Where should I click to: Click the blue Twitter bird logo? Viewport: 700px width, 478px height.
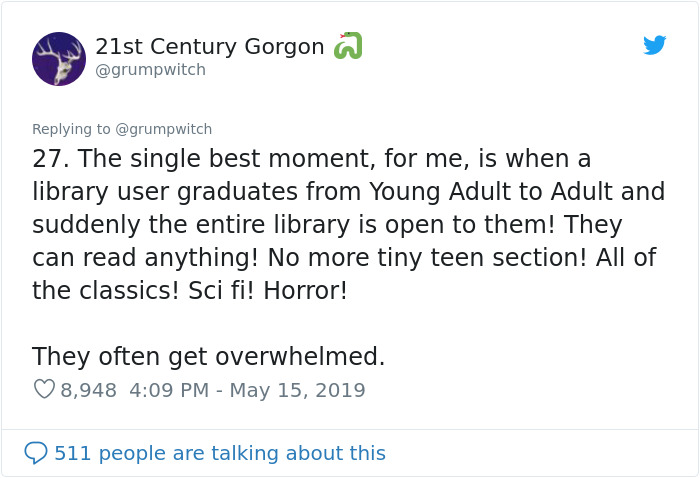(x=654, y=45)
